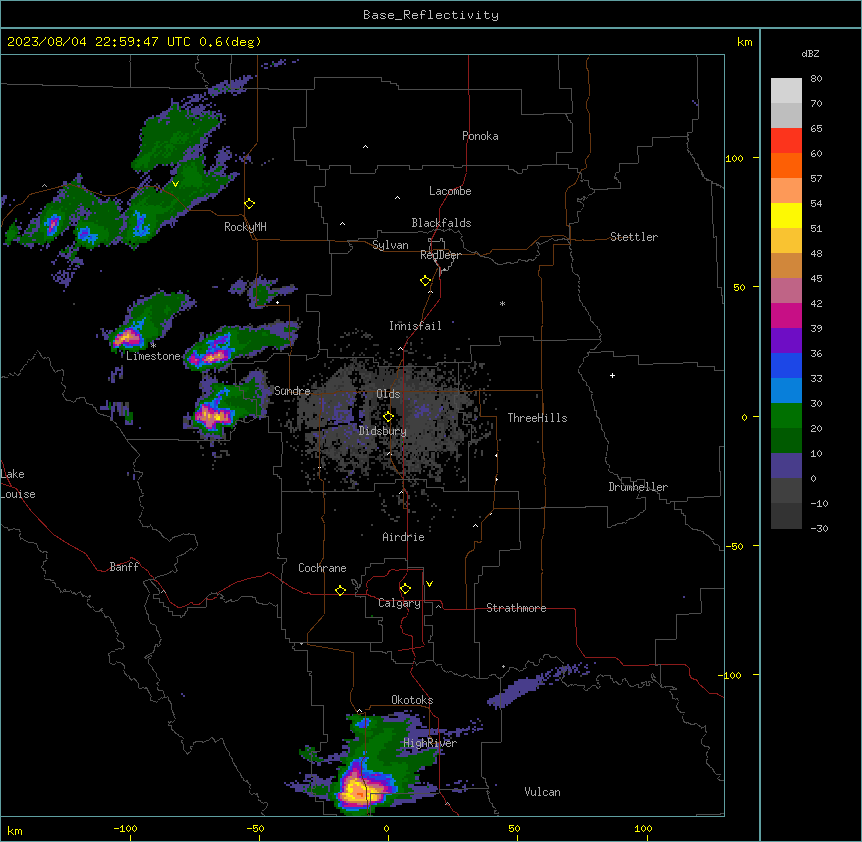Click the Didsbury town label

tap(383, 431)
